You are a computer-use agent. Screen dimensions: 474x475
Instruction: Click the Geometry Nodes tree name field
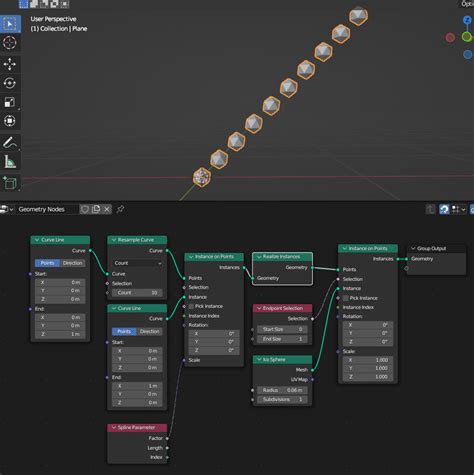[47, 209]
